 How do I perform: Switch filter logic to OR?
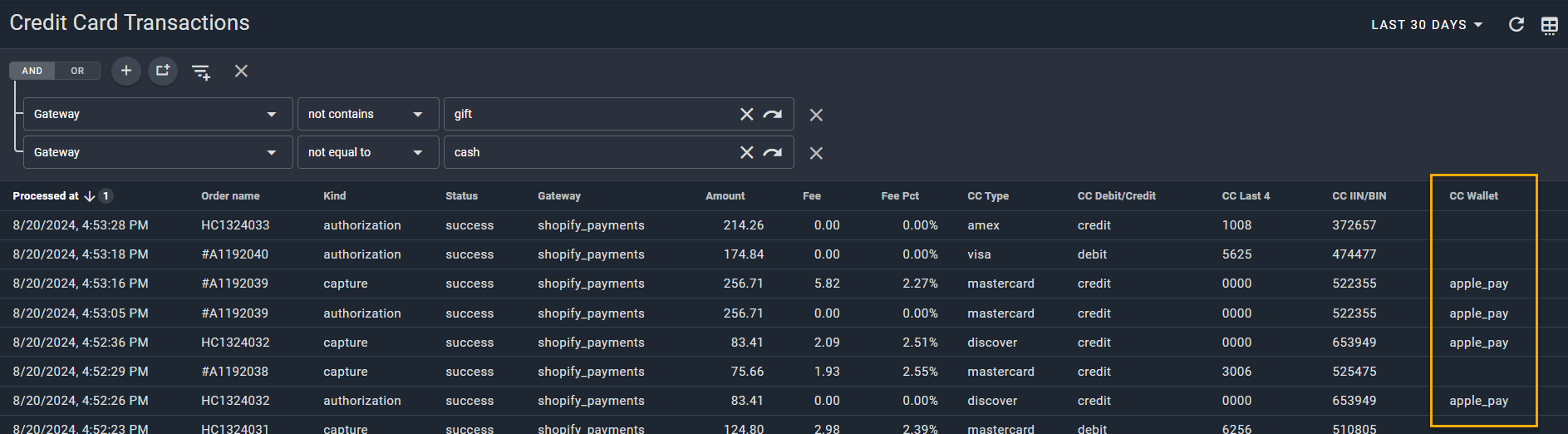[x=77, y=71]
